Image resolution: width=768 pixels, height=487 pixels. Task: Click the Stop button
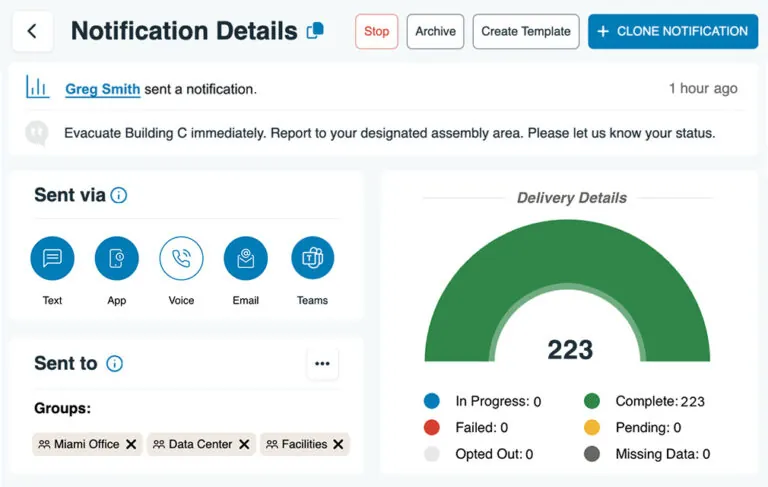tap(376, 31)
